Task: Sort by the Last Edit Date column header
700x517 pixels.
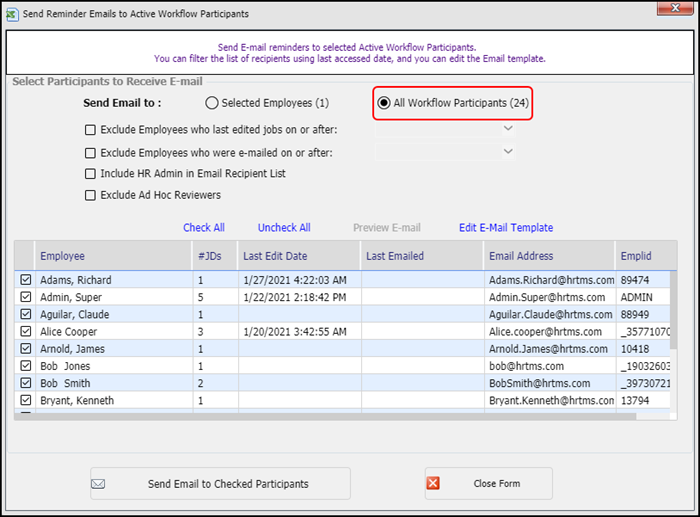Action: click(x=274, y=256)
